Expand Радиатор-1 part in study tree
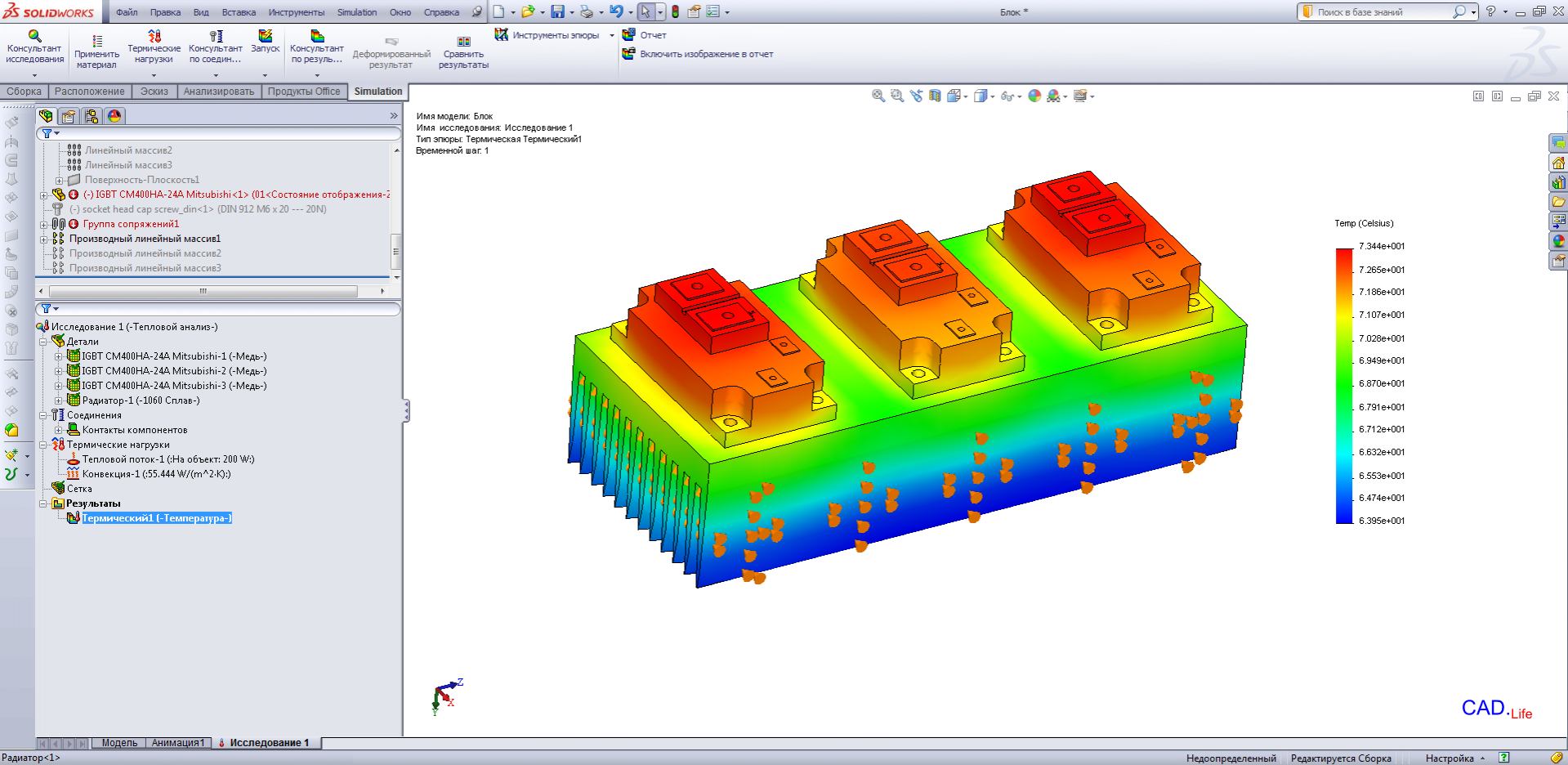Viewport: 1568px width, 765px height. point(58,400)
